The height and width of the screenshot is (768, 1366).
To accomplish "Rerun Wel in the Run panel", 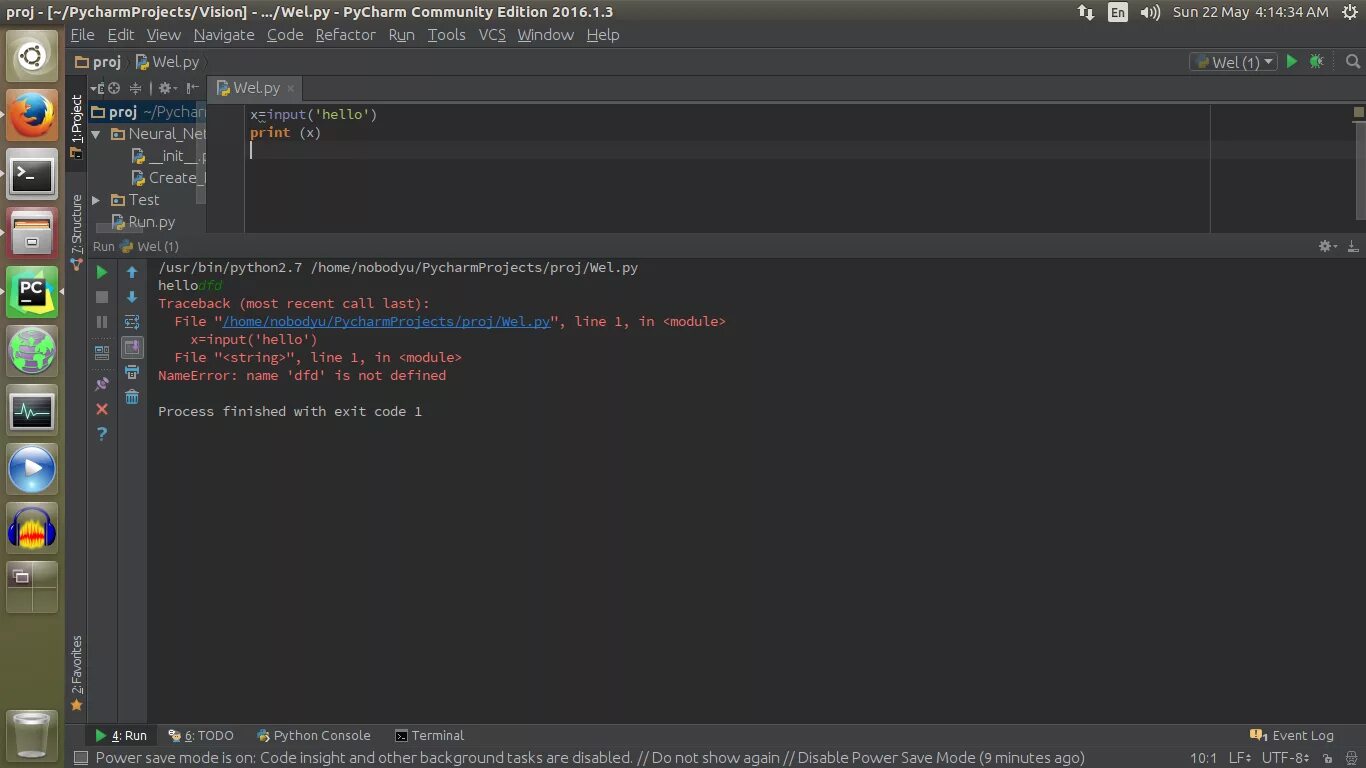I will [x=102, y=272].
